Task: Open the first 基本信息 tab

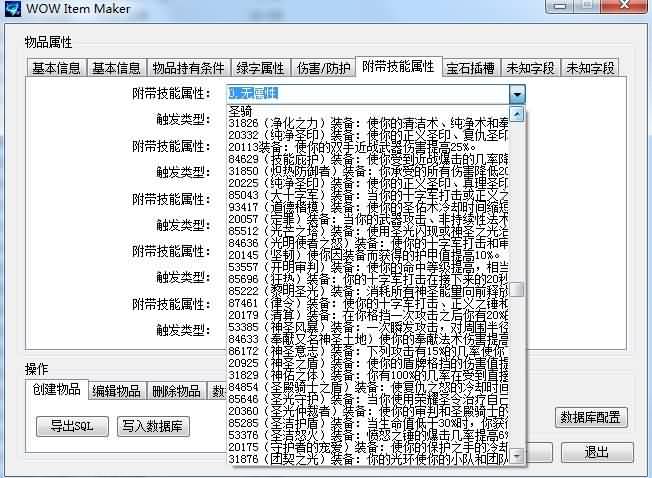Action: tap(56, 68)
